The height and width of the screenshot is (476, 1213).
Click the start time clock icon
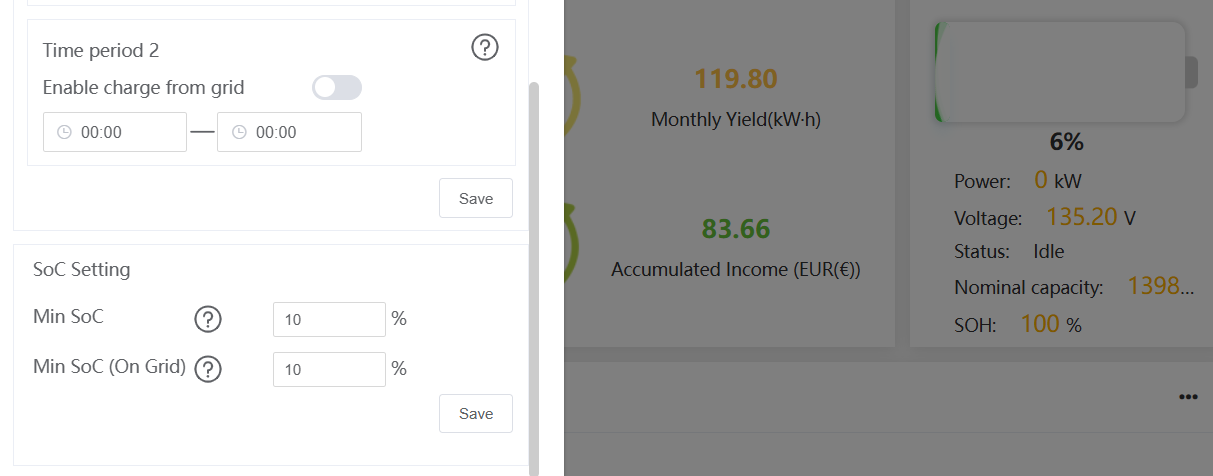point(65,132)
